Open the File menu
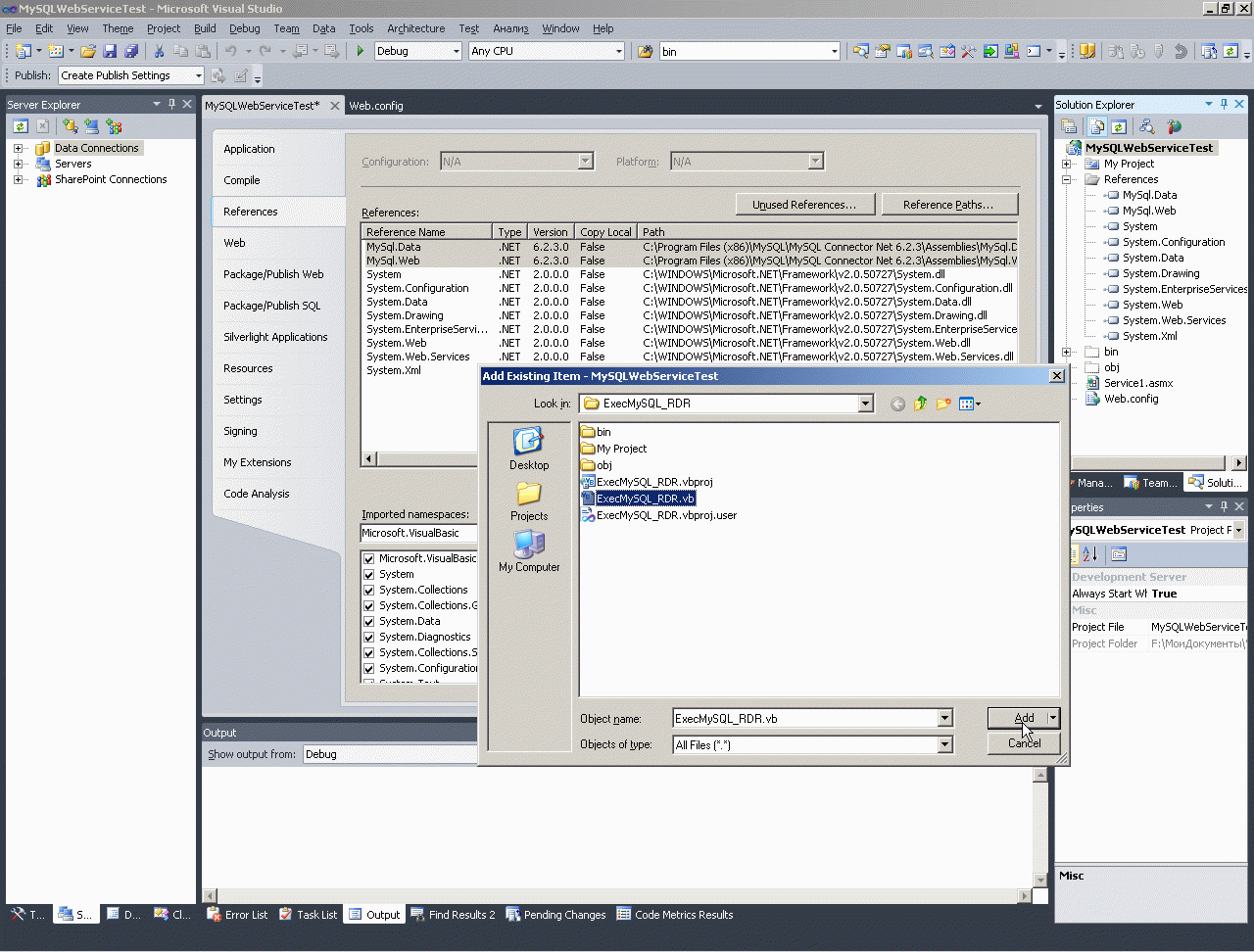 pos(14,28)
